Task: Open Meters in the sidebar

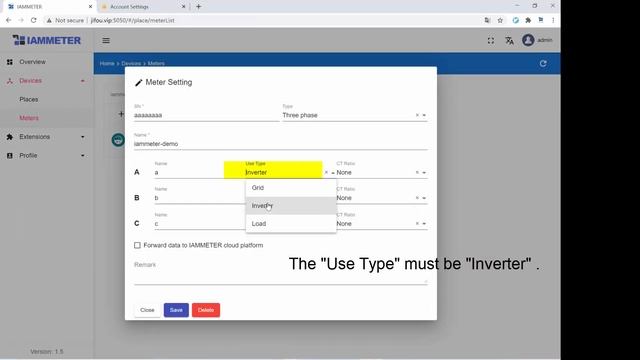Action: (29, 118)
